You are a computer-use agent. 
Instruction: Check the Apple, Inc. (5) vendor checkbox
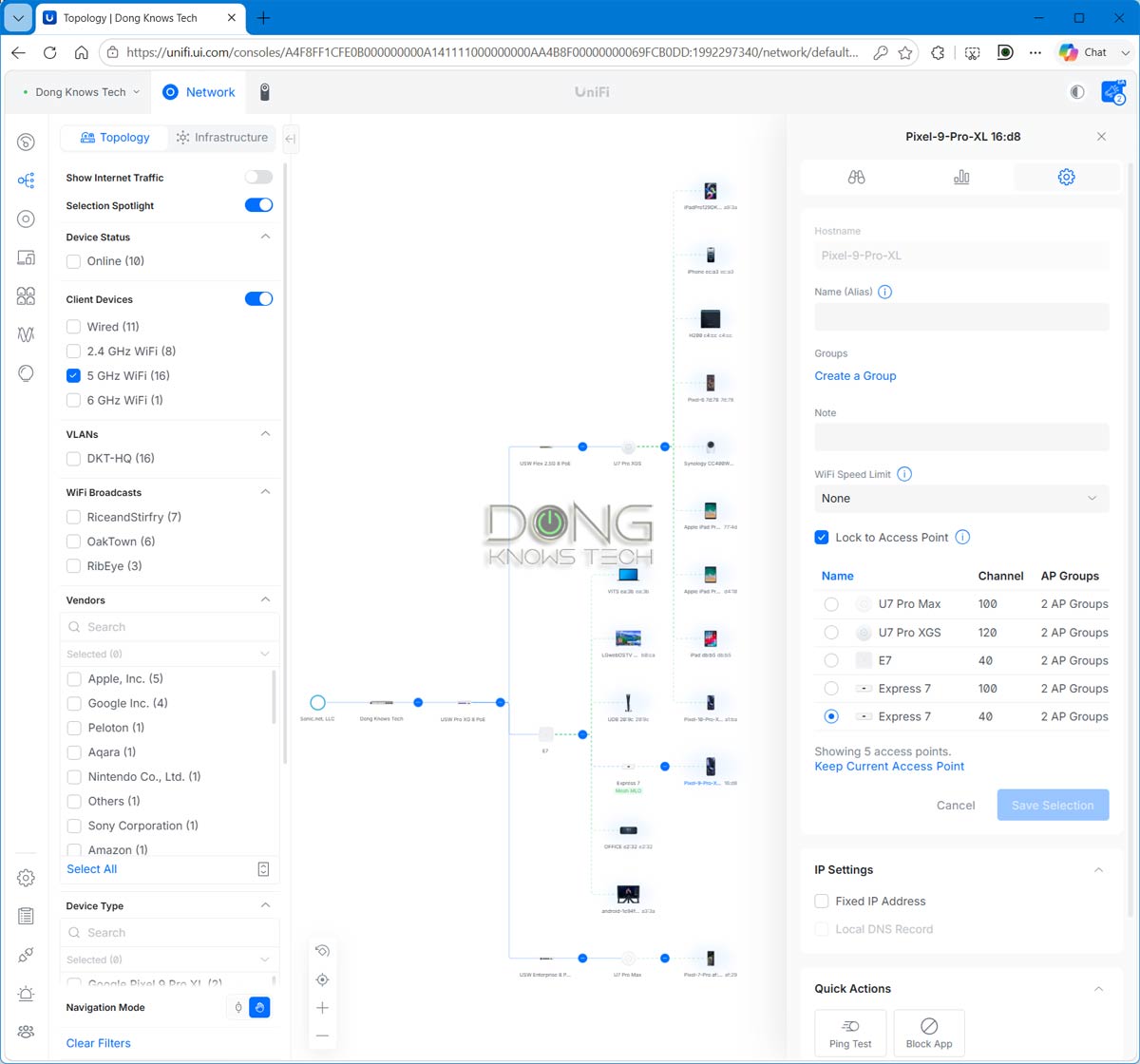click(x=73, y=679)
